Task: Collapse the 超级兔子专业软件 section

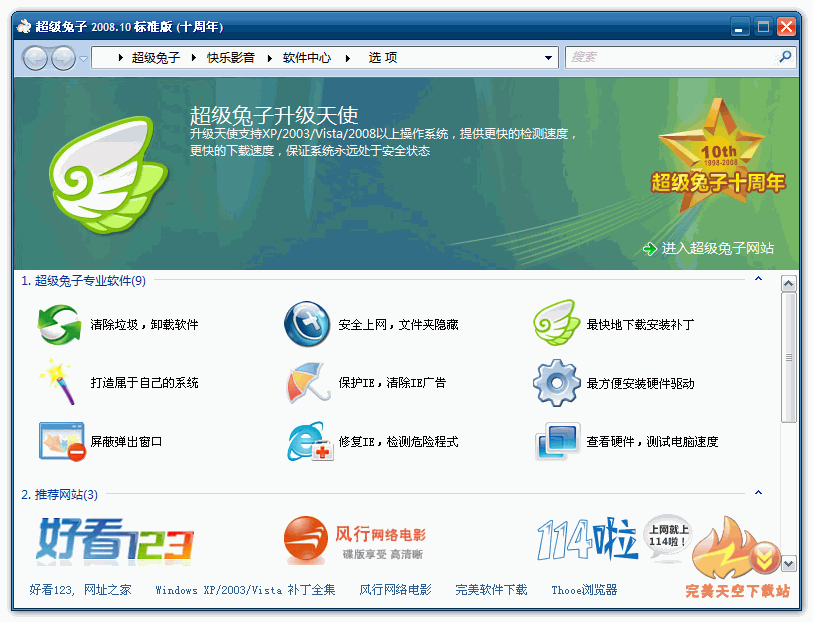Action: click(758, 280)
